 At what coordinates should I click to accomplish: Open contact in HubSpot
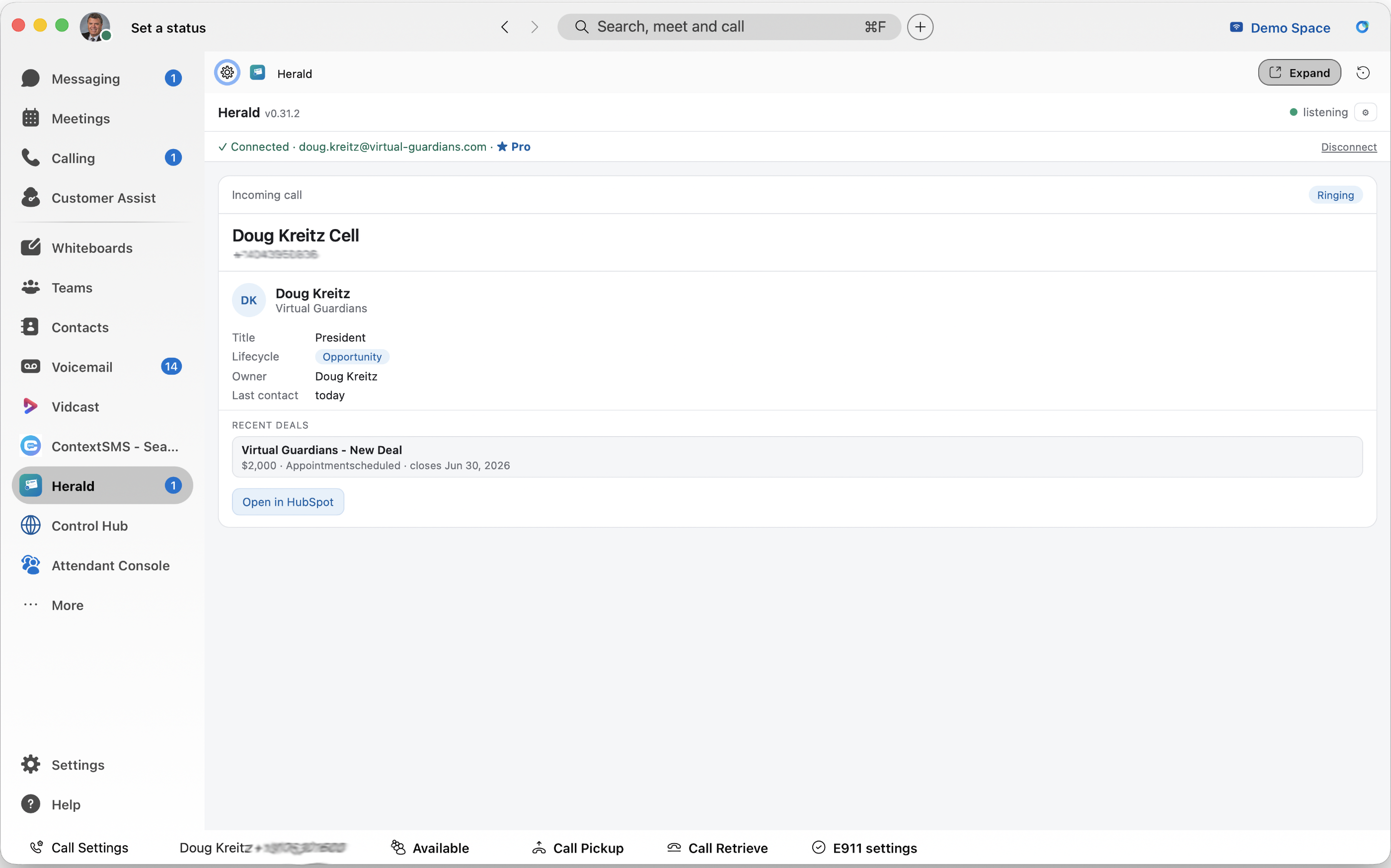288,502
